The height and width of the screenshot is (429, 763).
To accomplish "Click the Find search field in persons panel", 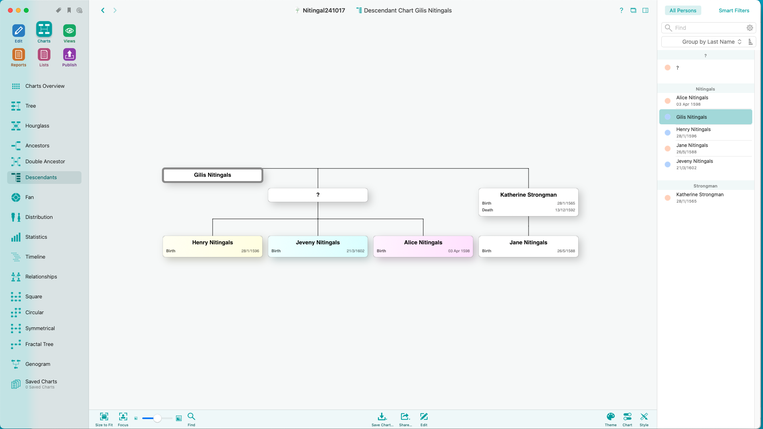I will click(708, 28).
